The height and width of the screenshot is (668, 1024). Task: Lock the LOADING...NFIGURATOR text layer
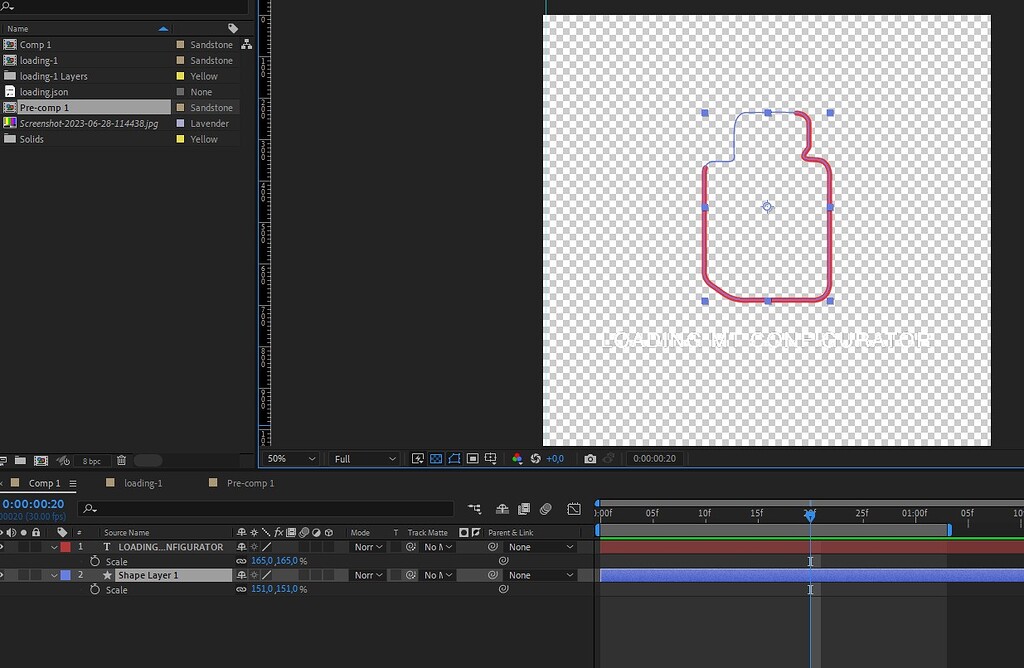click(x=36, y=547)
